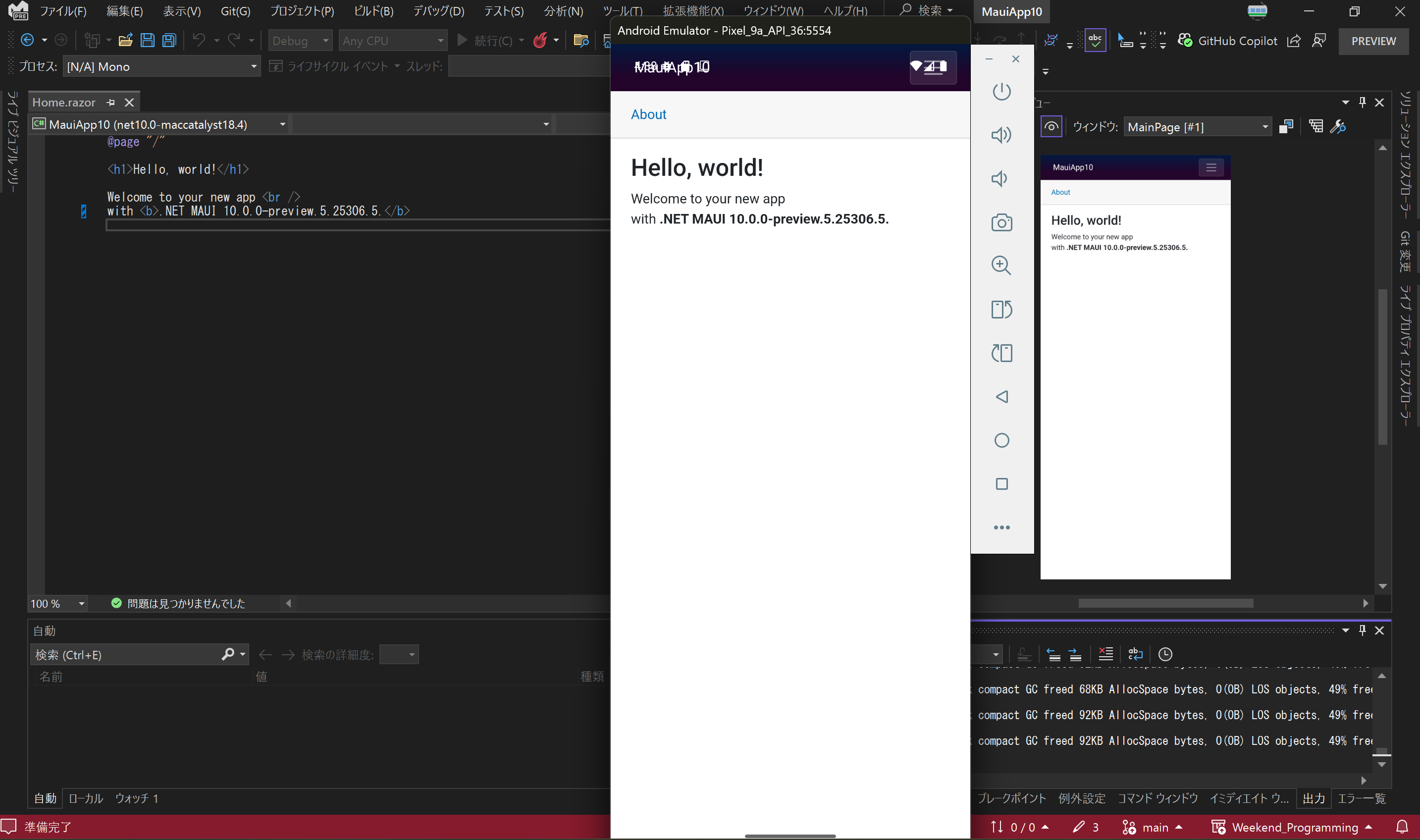Click the GitHub Copilot icon
Image resolution: width=1420 pixels, height=840 pixels.
pyautogui.click(x=1185, y=40)
